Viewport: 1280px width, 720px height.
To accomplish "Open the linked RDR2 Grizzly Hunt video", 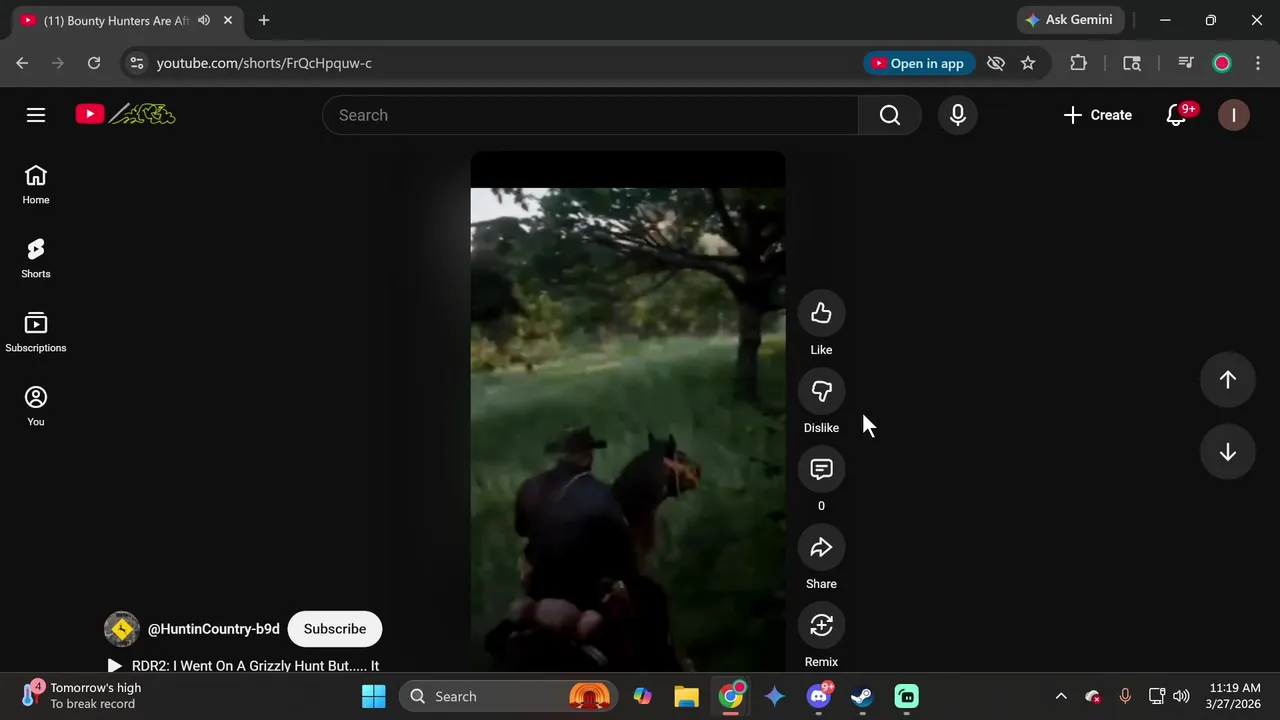I will (244, 666).
